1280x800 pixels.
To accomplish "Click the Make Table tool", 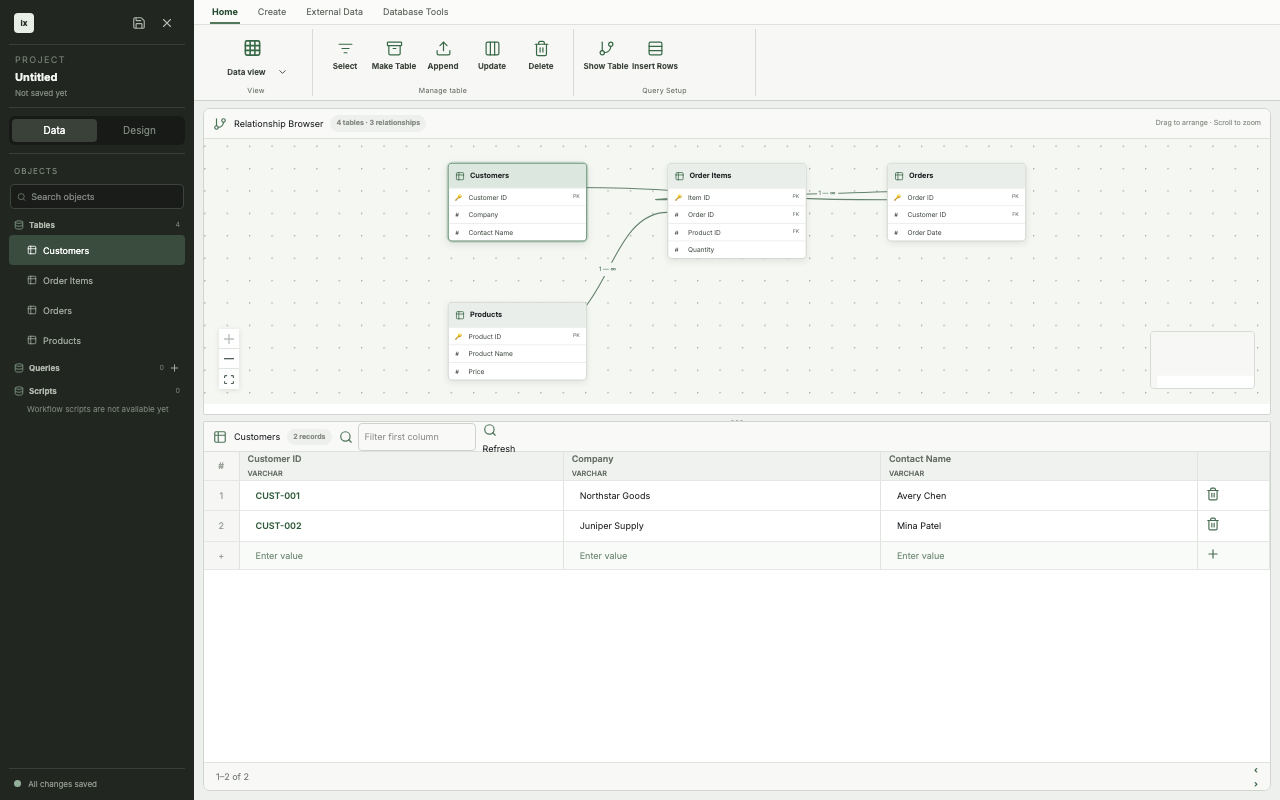I will (x=394, y=55).
